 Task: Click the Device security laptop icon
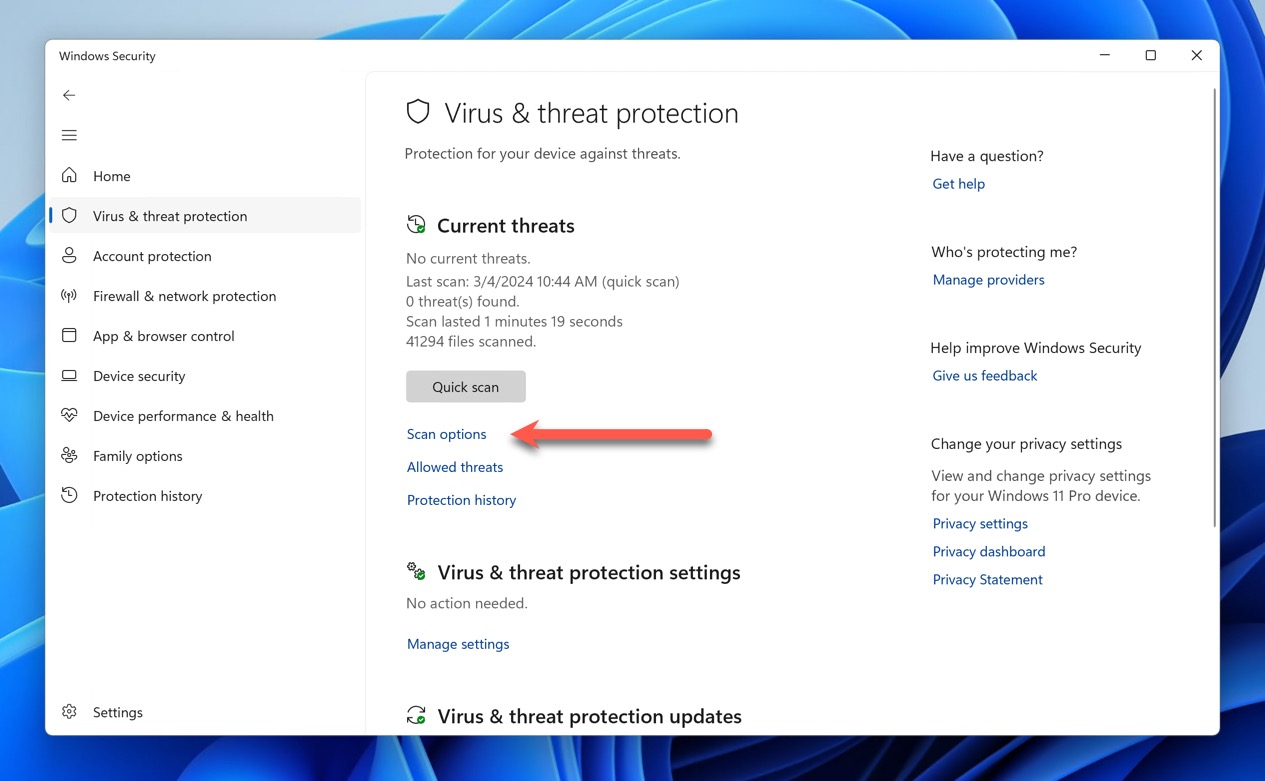(69, 376)
